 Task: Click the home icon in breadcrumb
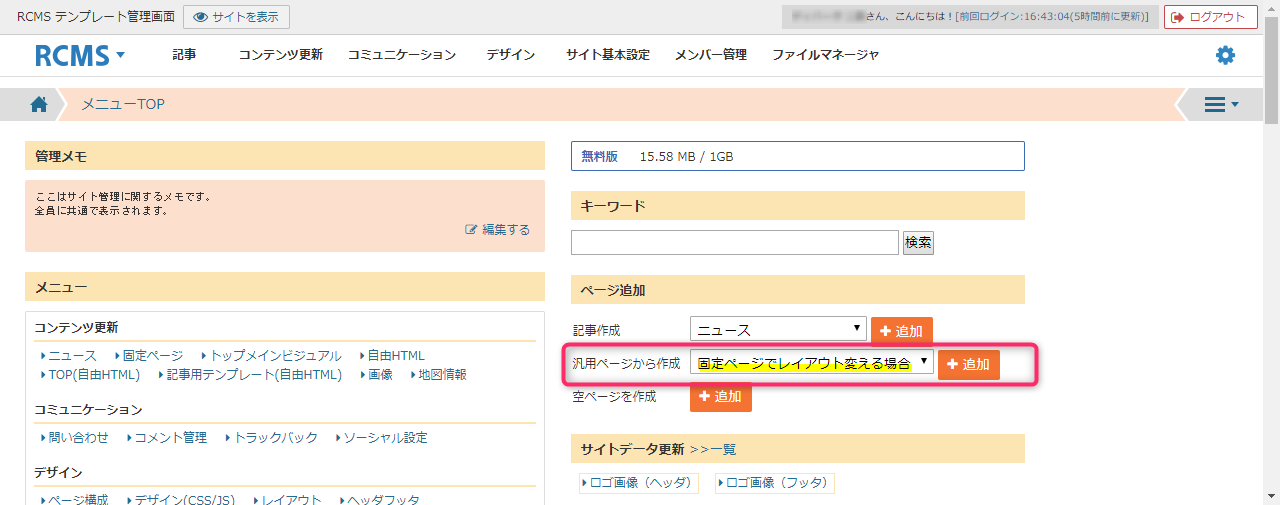[39, 104]
